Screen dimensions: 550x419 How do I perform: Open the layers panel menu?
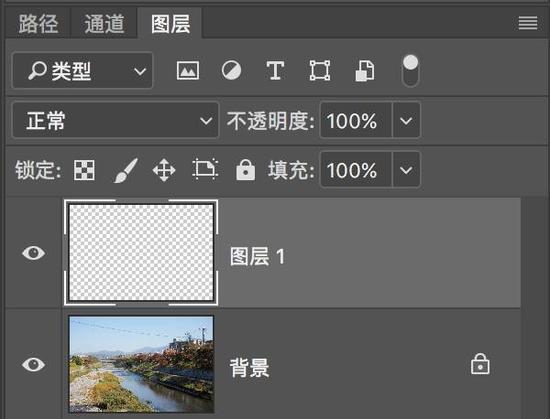[528, 23]
